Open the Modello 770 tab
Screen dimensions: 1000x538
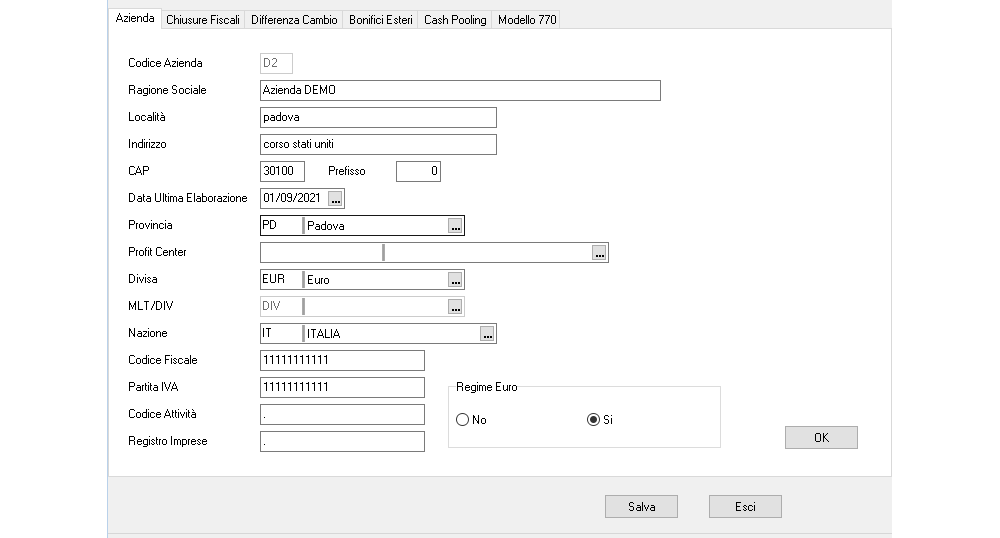[527, 20]
